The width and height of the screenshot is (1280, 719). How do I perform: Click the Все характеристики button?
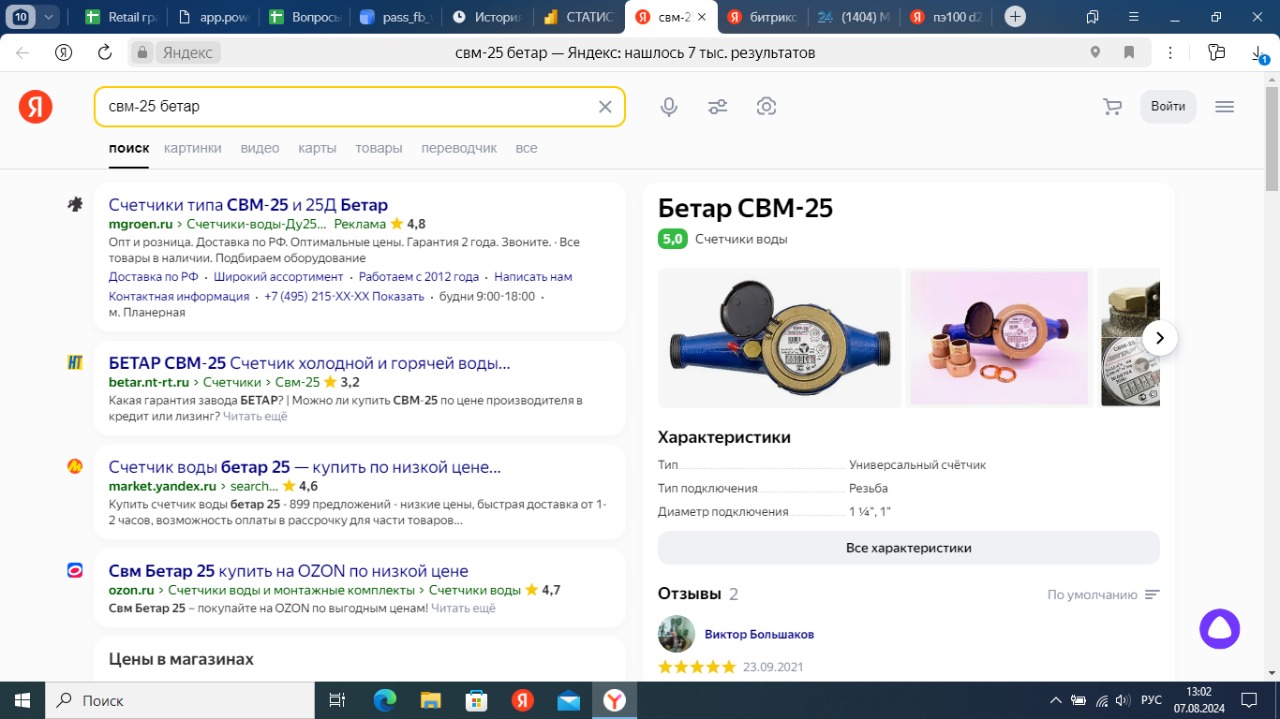tap(908, 548)
